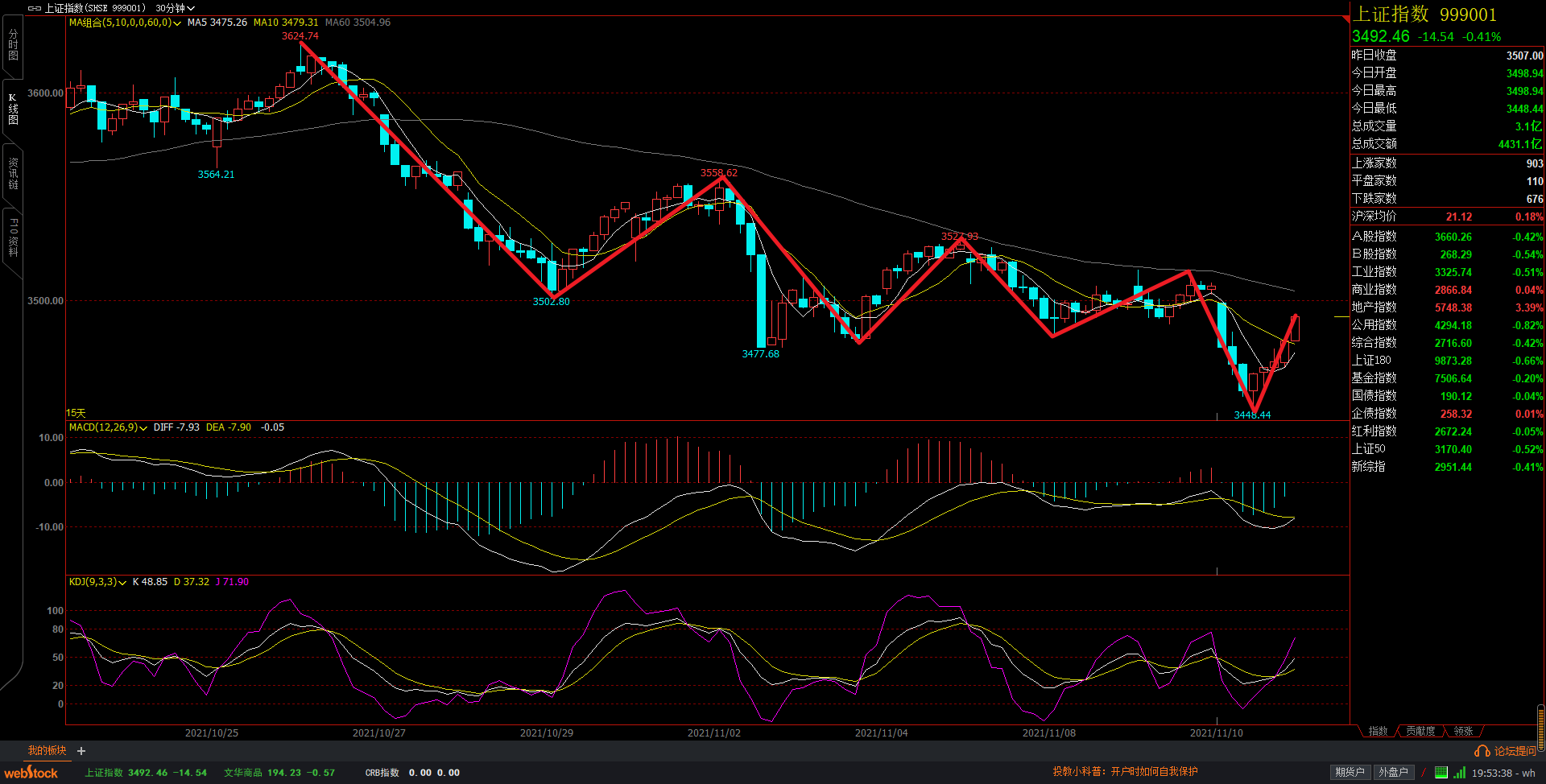
Task: Click the 外盘户 button
Action: (1393, 773)
